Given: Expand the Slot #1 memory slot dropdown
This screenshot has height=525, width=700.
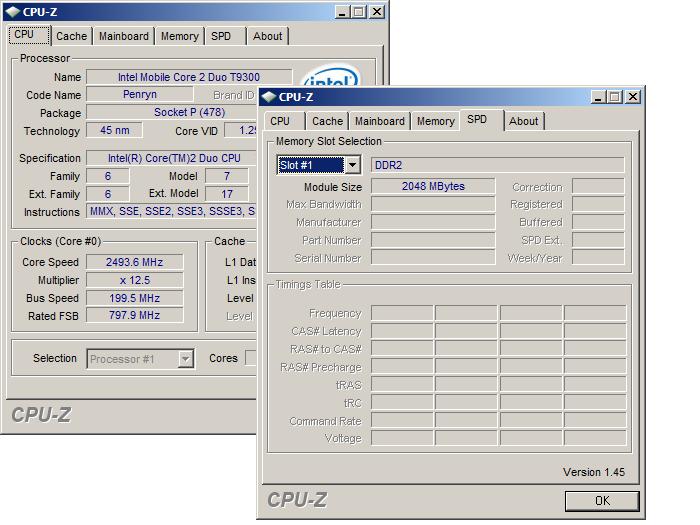Looking at the screenshot, I should [353, 165].
